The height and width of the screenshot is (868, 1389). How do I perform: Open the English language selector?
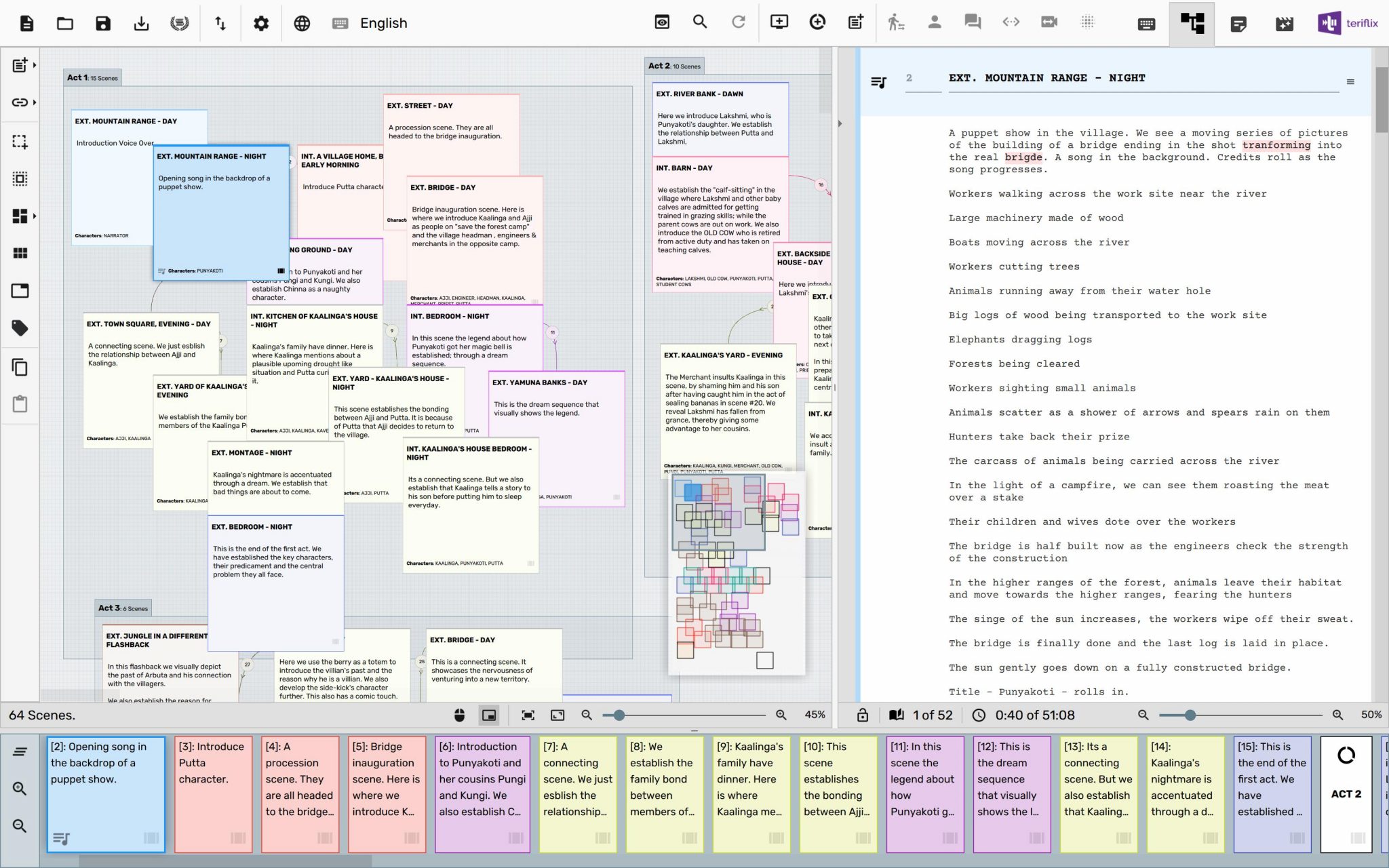click(x=383, y=22)
